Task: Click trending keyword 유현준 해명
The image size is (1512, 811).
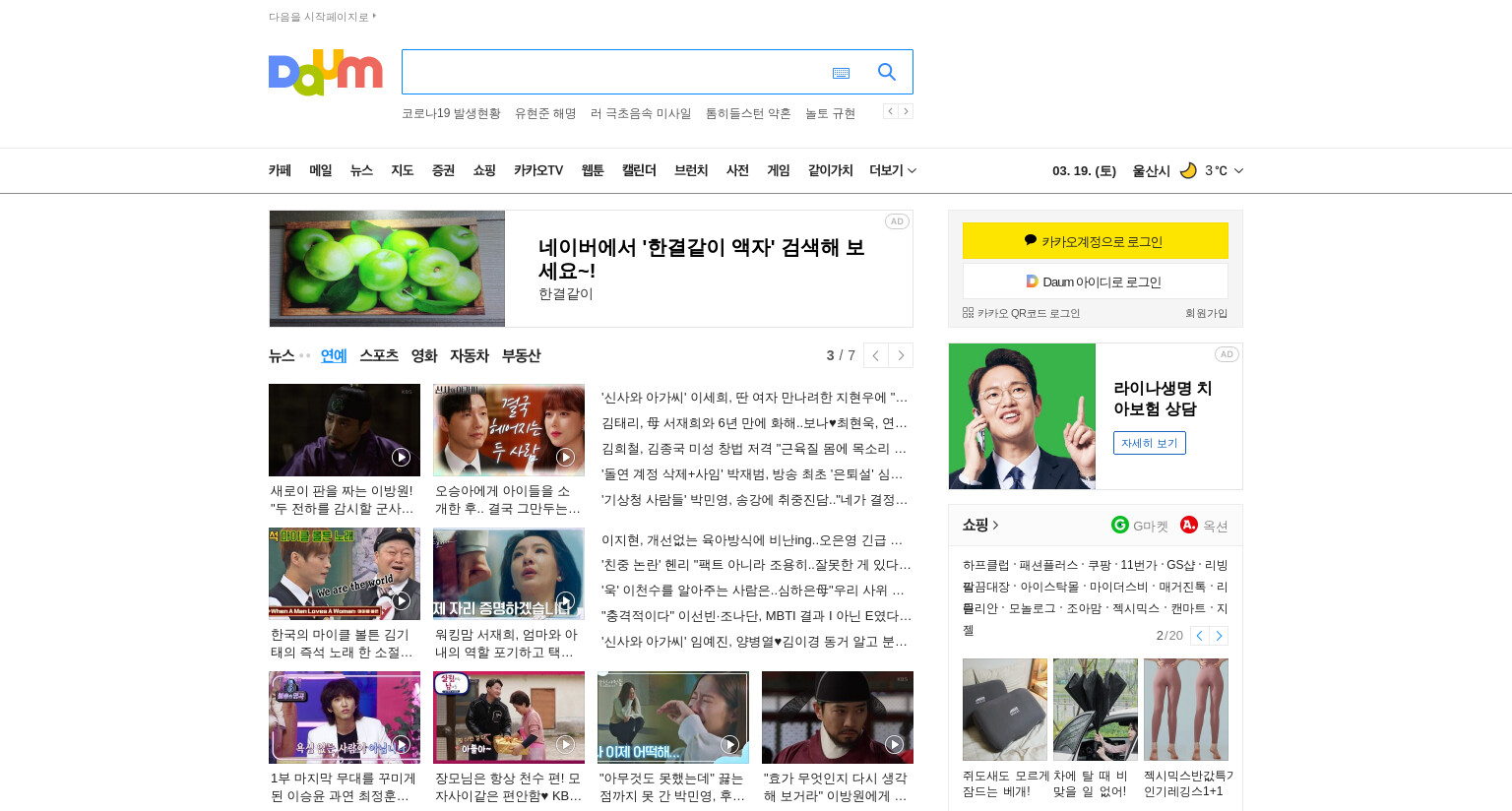Action: tap(545, 113)
